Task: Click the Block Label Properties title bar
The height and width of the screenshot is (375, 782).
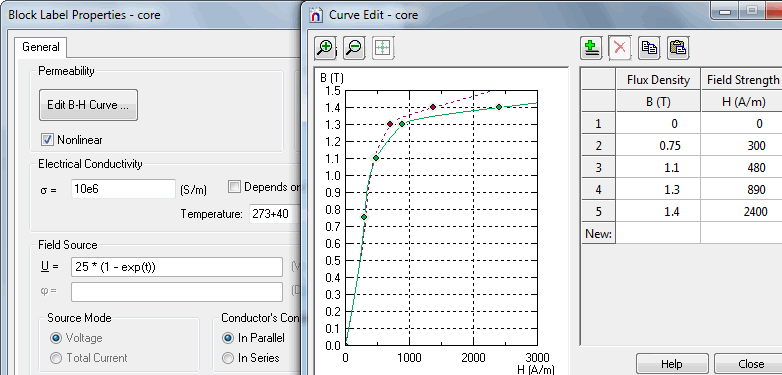Action: tap(150, 14)
